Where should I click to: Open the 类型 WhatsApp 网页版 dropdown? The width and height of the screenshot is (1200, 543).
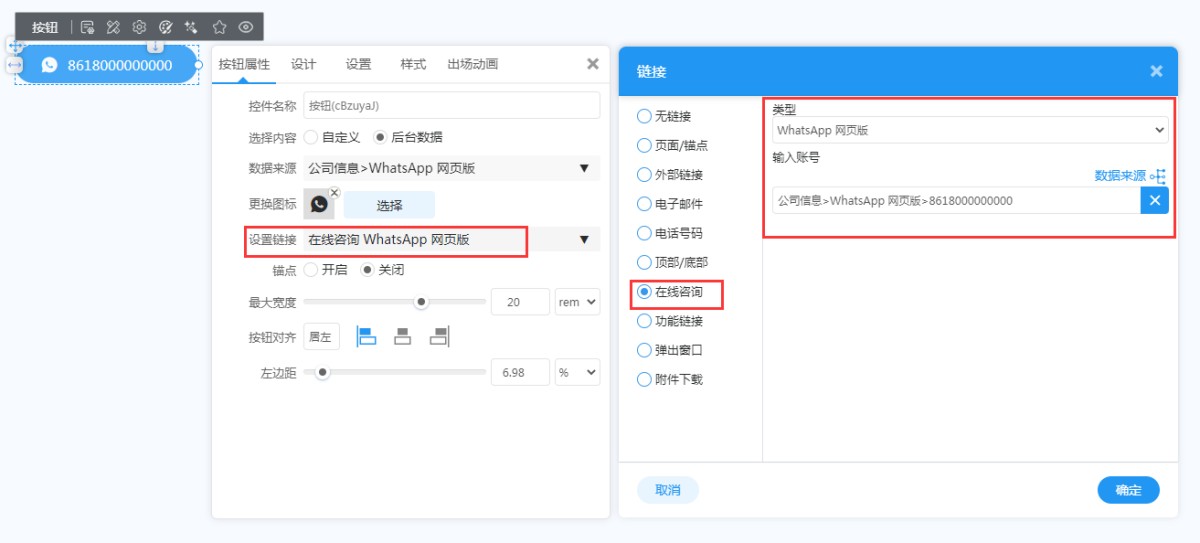click(x=969, y=130)
